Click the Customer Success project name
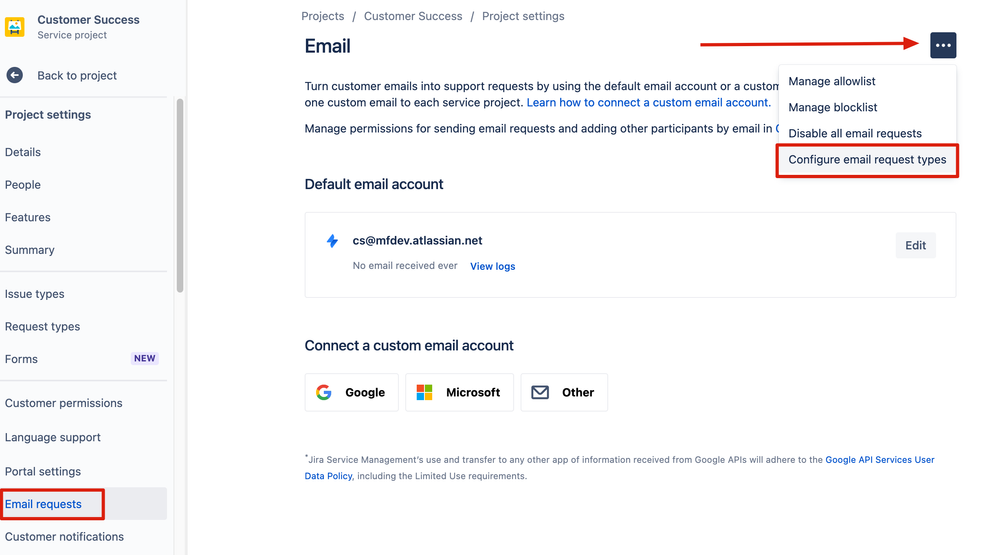 pyautogui.click(x=88, y=20)
